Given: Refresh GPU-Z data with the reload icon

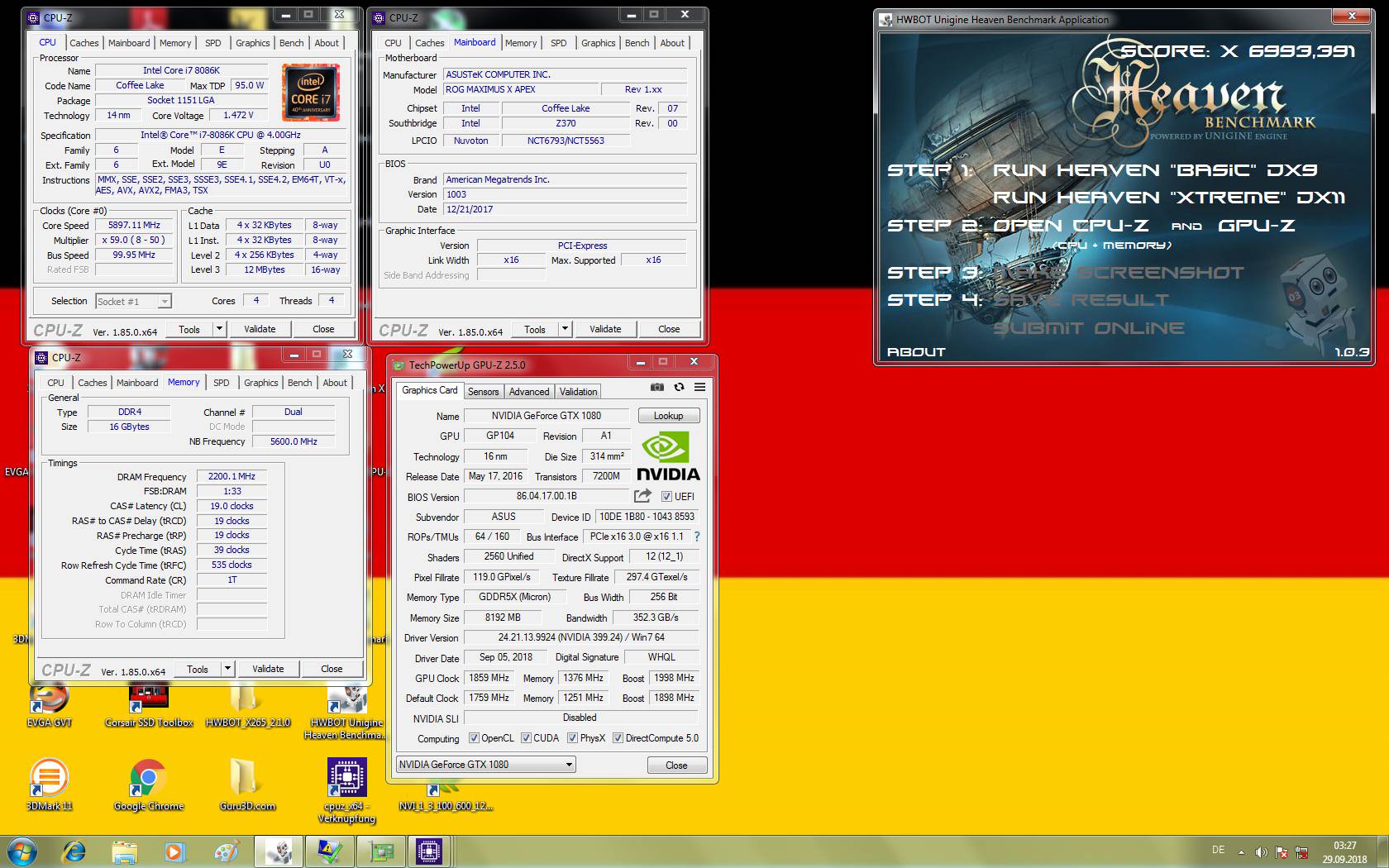Looking at the screenshot, I should pyautogui.click(x=679, y=387).
